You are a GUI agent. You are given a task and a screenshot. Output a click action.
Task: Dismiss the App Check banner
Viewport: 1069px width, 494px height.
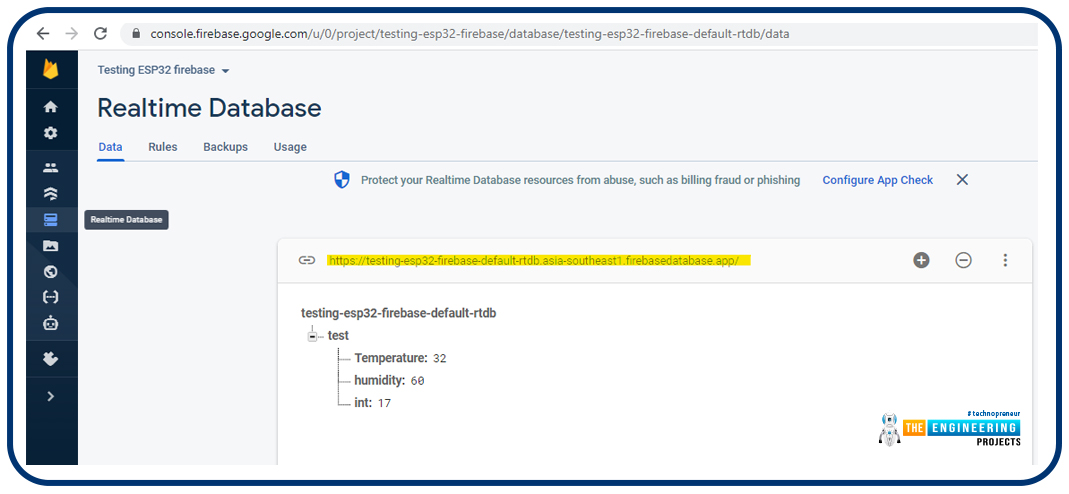pos(962,180)
